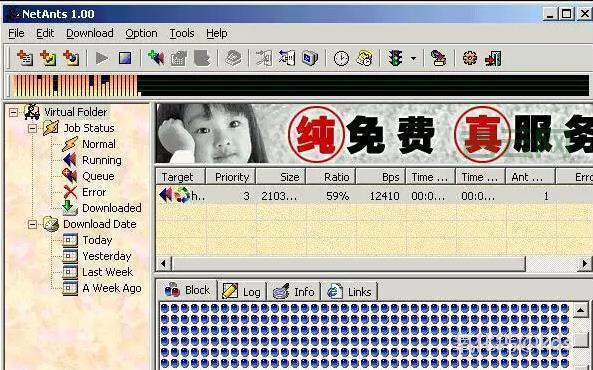The image size is (593, 370).
Task: Click the red-arrow exit toolbar icon
Action: click(x=493, y=58)
